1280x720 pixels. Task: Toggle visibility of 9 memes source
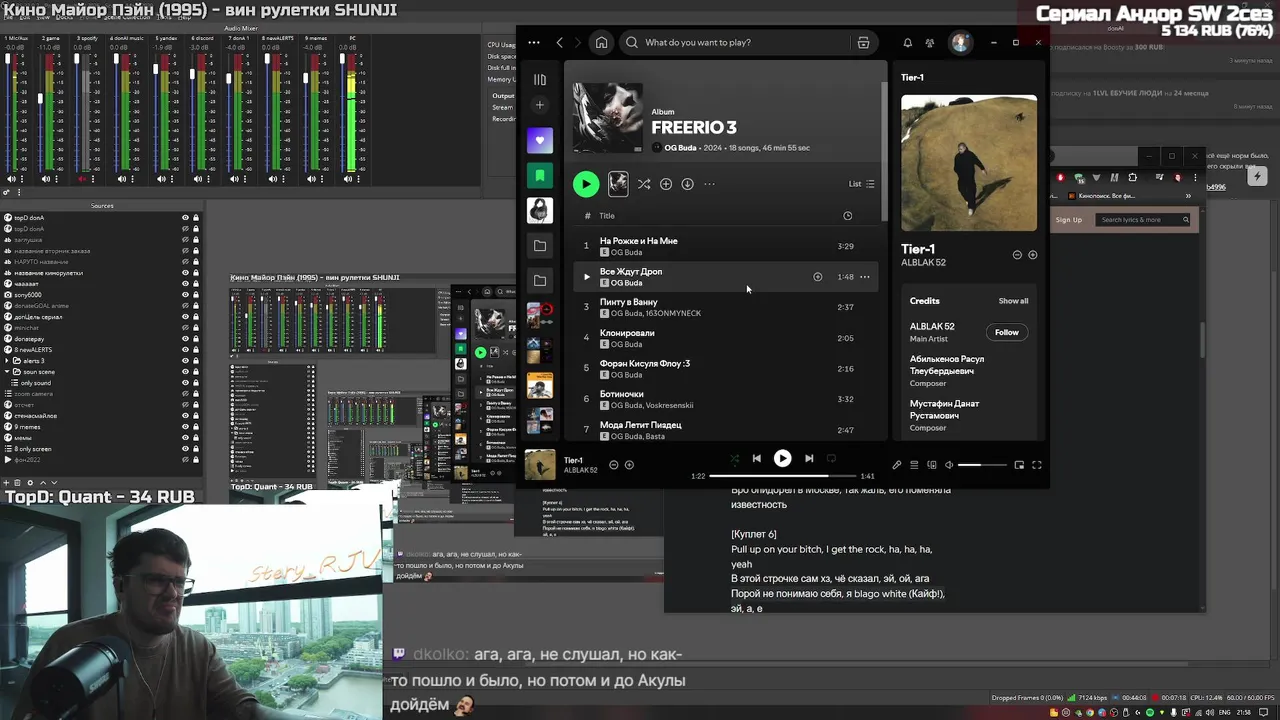coord(185,427)
